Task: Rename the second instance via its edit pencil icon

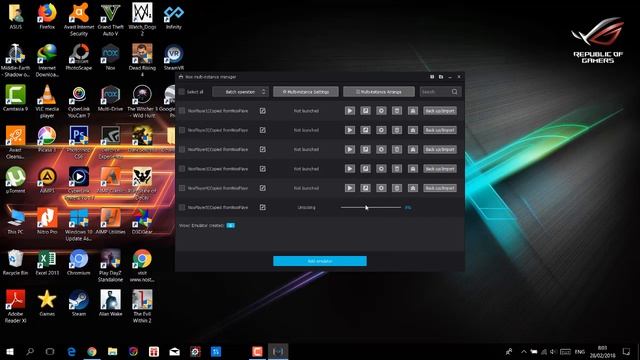Action: (262, 130)
